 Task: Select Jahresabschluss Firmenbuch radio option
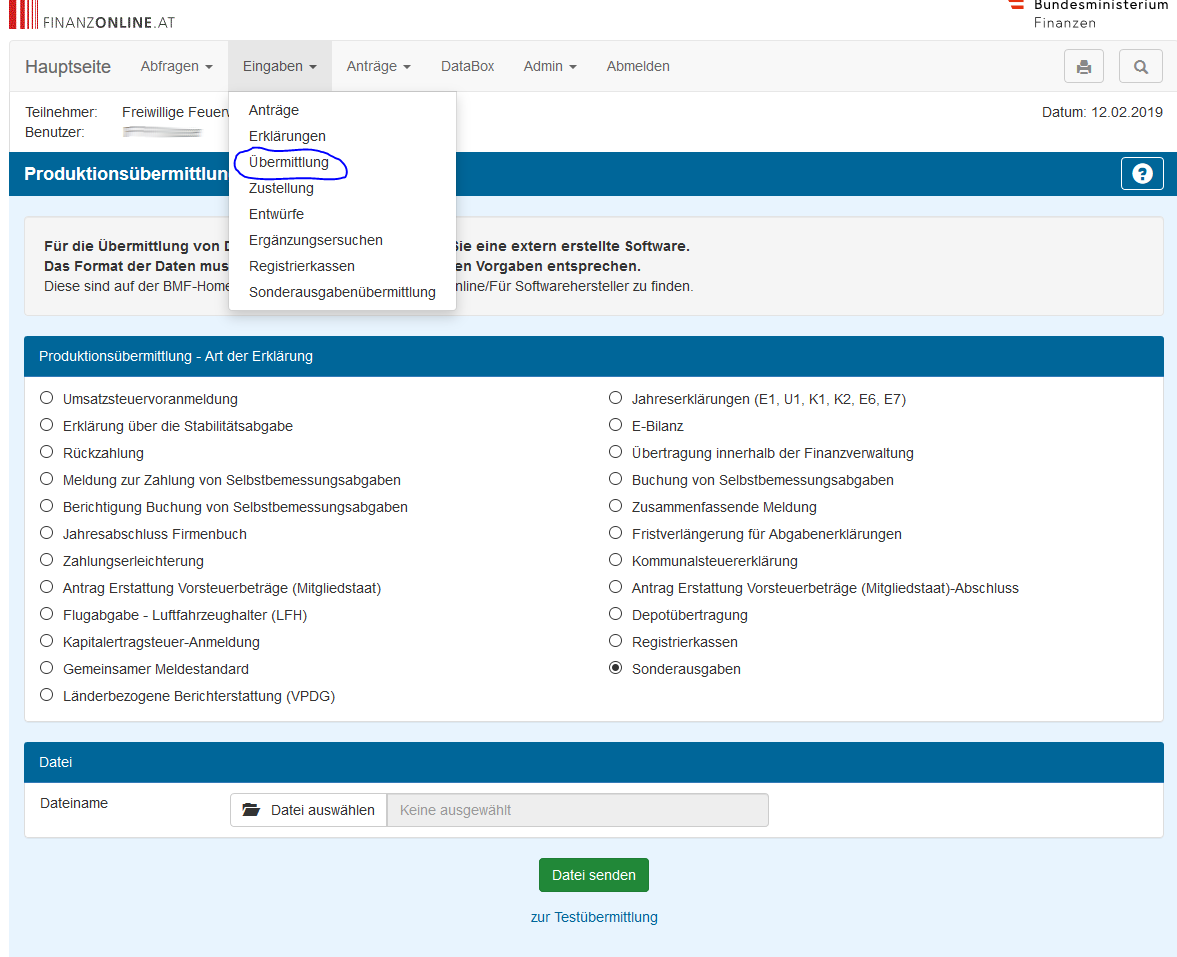pos(46,533)
